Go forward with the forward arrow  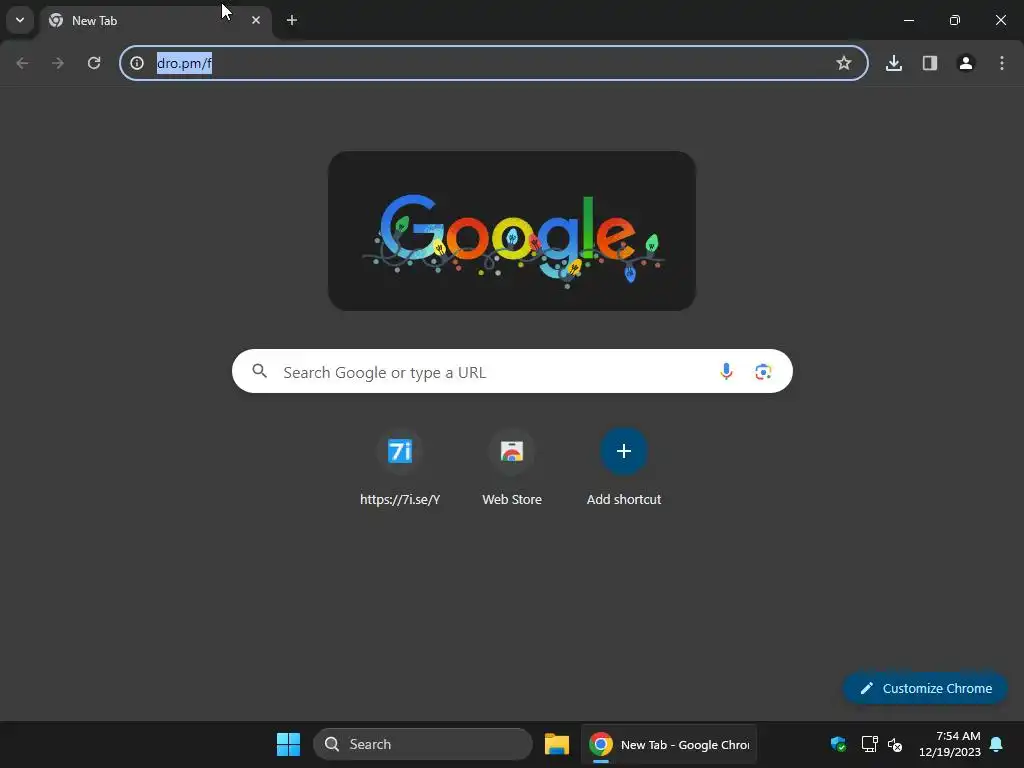(58, 63)
